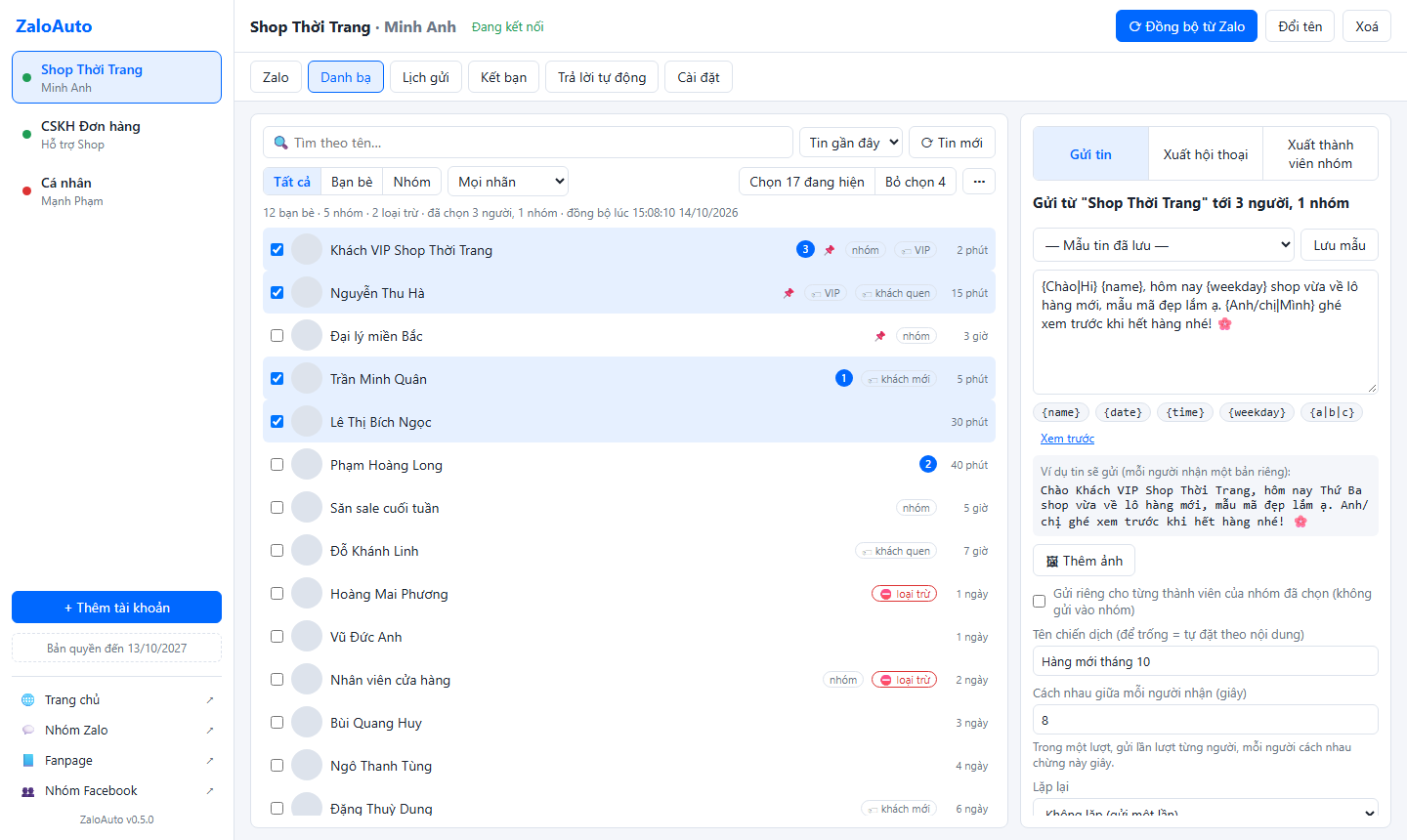Click the avatar of Lê Thị Bích Ngọc
The image size is (1407, 840).
pos(307,421)
